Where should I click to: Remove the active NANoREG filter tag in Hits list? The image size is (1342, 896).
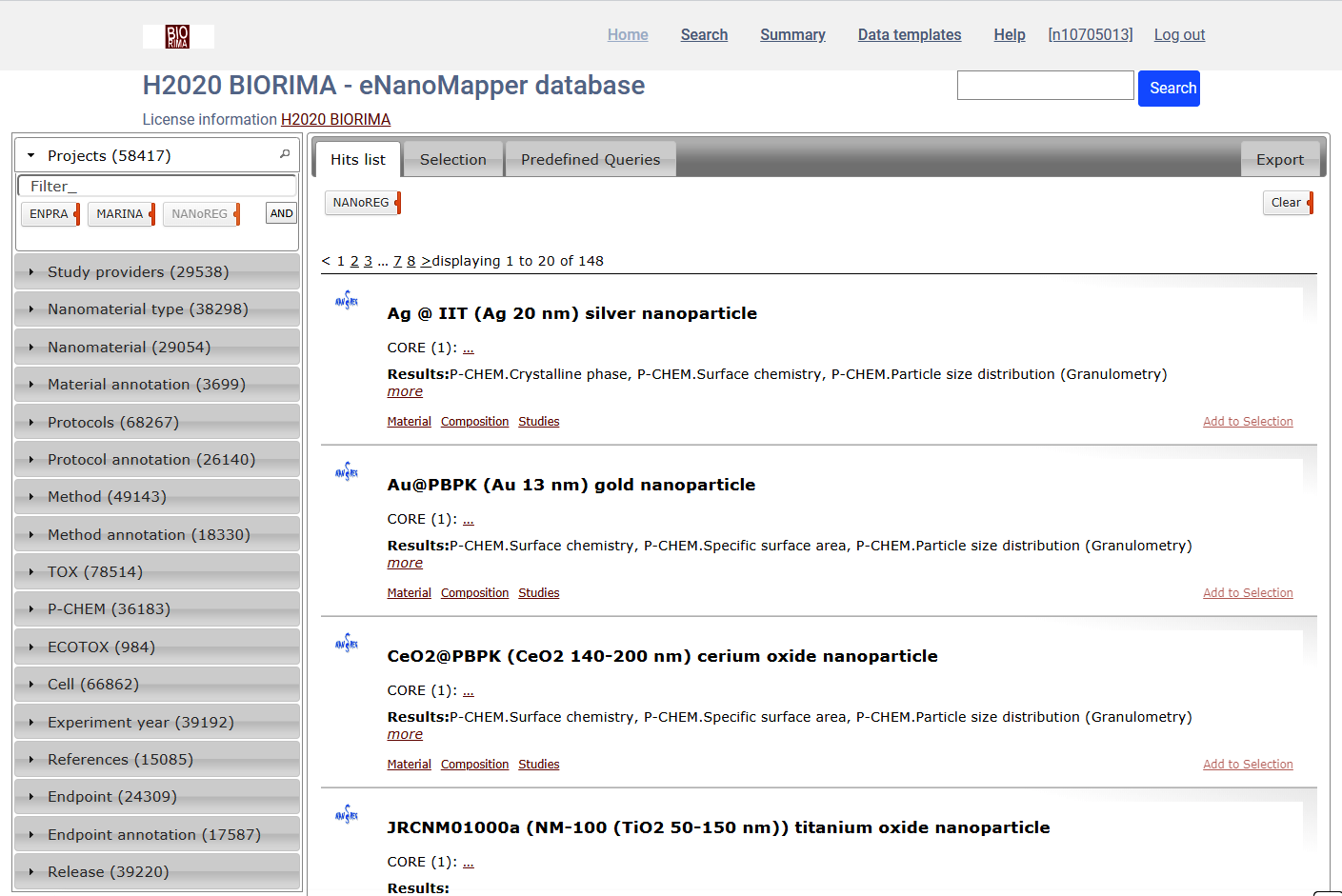[x=398, y=203]
